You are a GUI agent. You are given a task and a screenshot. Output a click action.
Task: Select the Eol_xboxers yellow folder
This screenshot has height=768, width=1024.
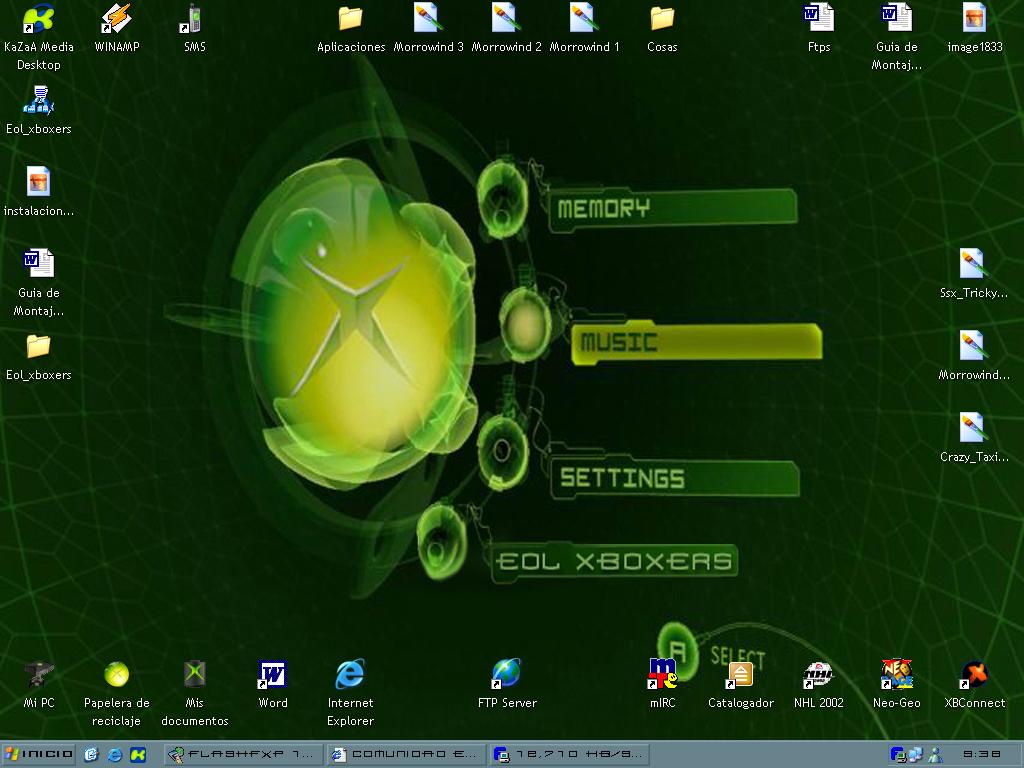[x=39, y=347]
